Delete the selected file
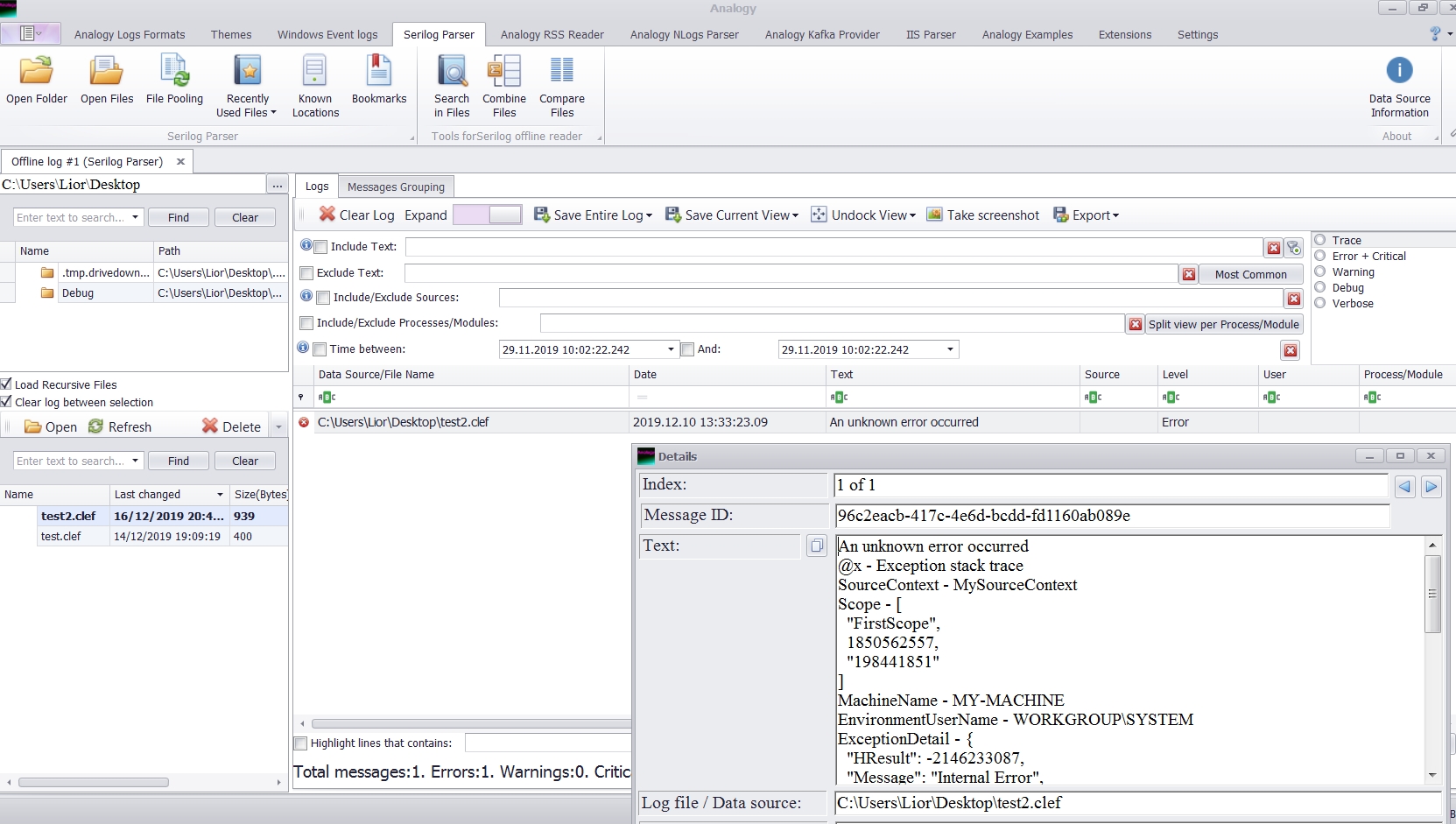 pos(232,426)
